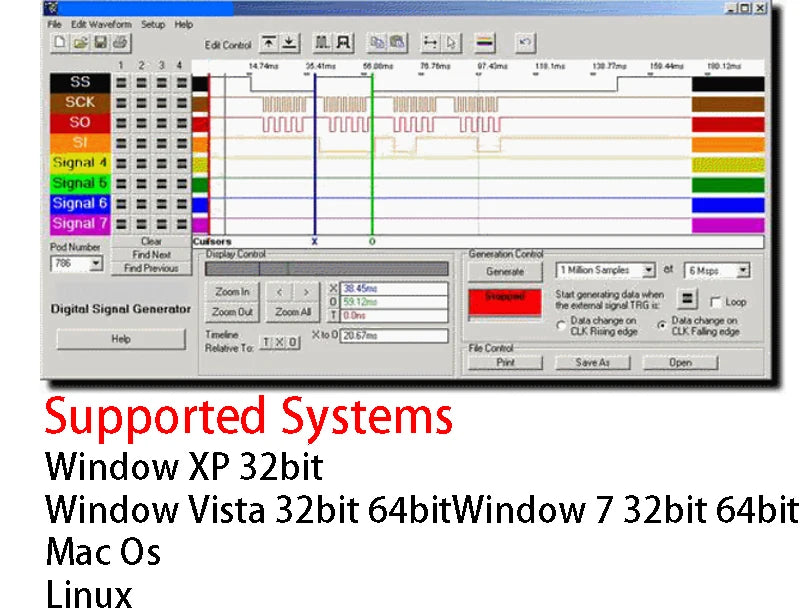Click the red Stopped status indicator

click(x=505, y=302)
